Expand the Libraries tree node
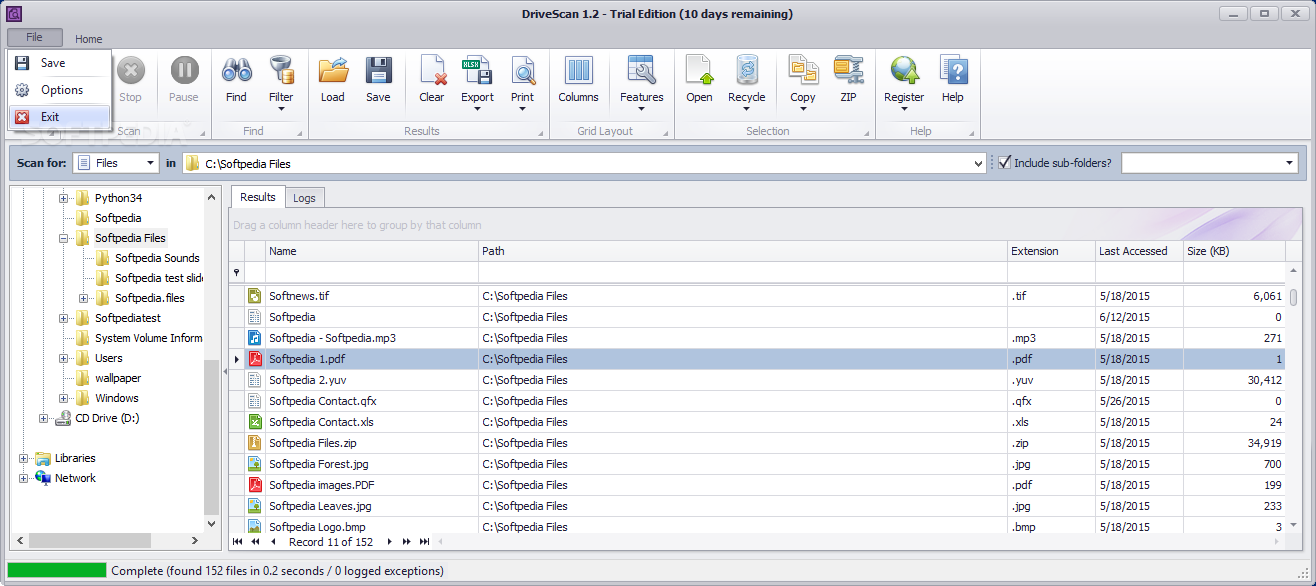Viewport: 1316px width, 586px height. click(x=24, y=458)
